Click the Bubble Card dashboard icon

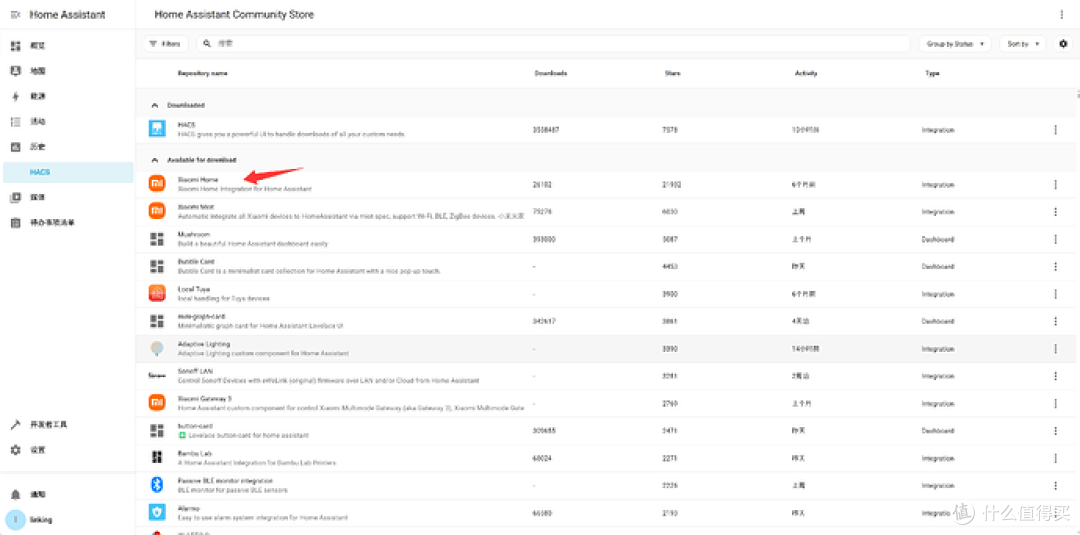pos(157,266)
